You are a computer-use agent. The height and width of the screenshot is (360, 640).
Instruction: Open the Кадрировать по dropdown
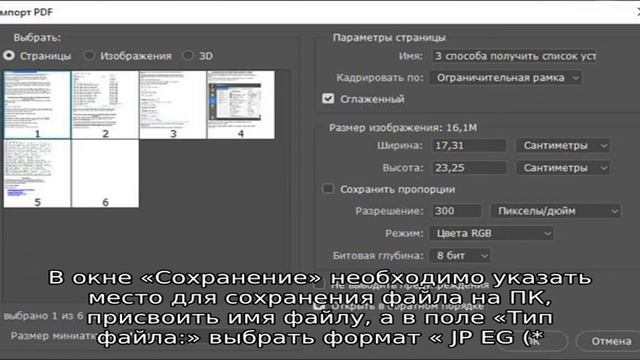[x=506, y=78]
